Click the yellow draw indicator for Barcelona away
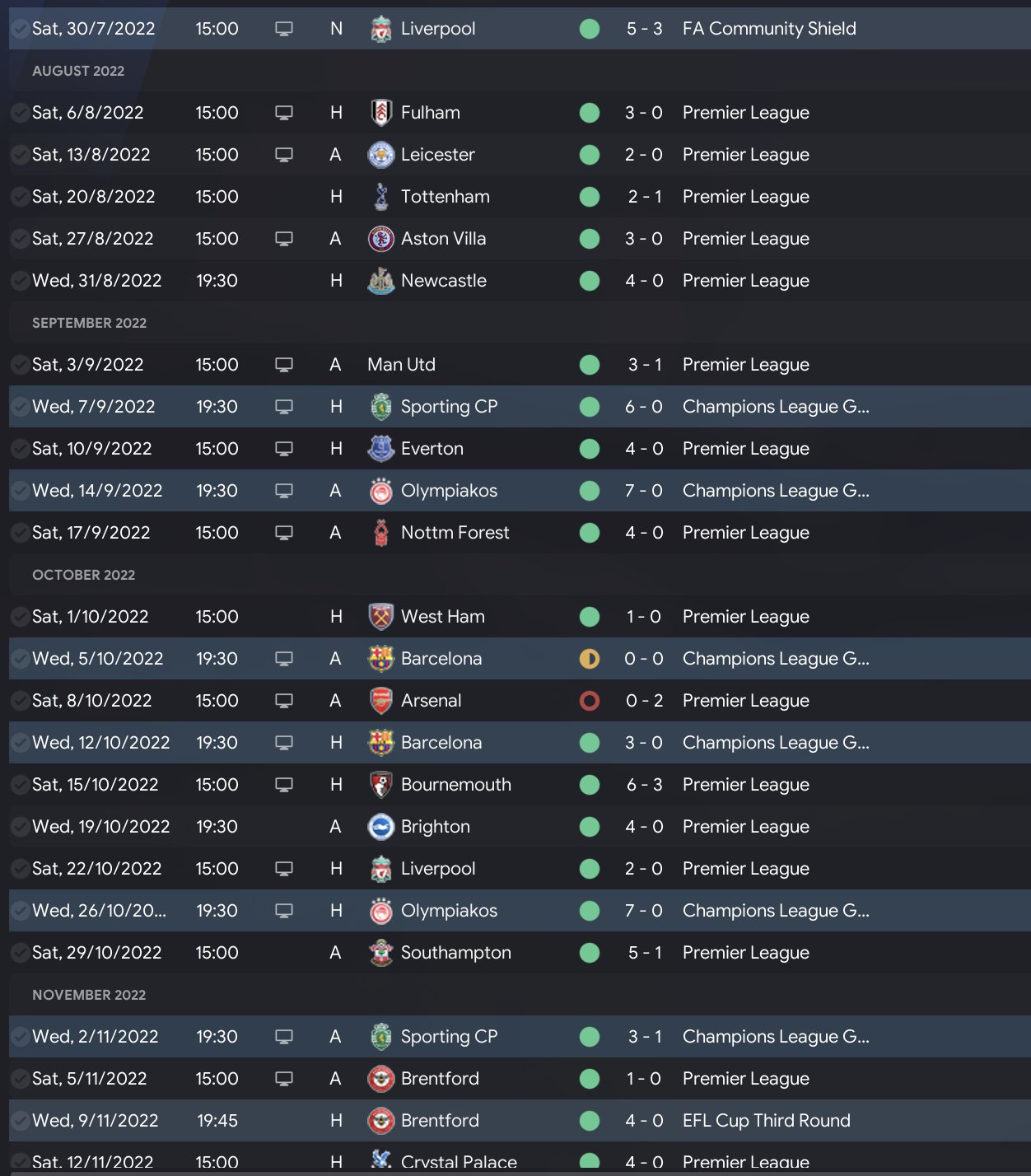The height and width of the screenshot is (1176, 1031). tap(590, 659)
